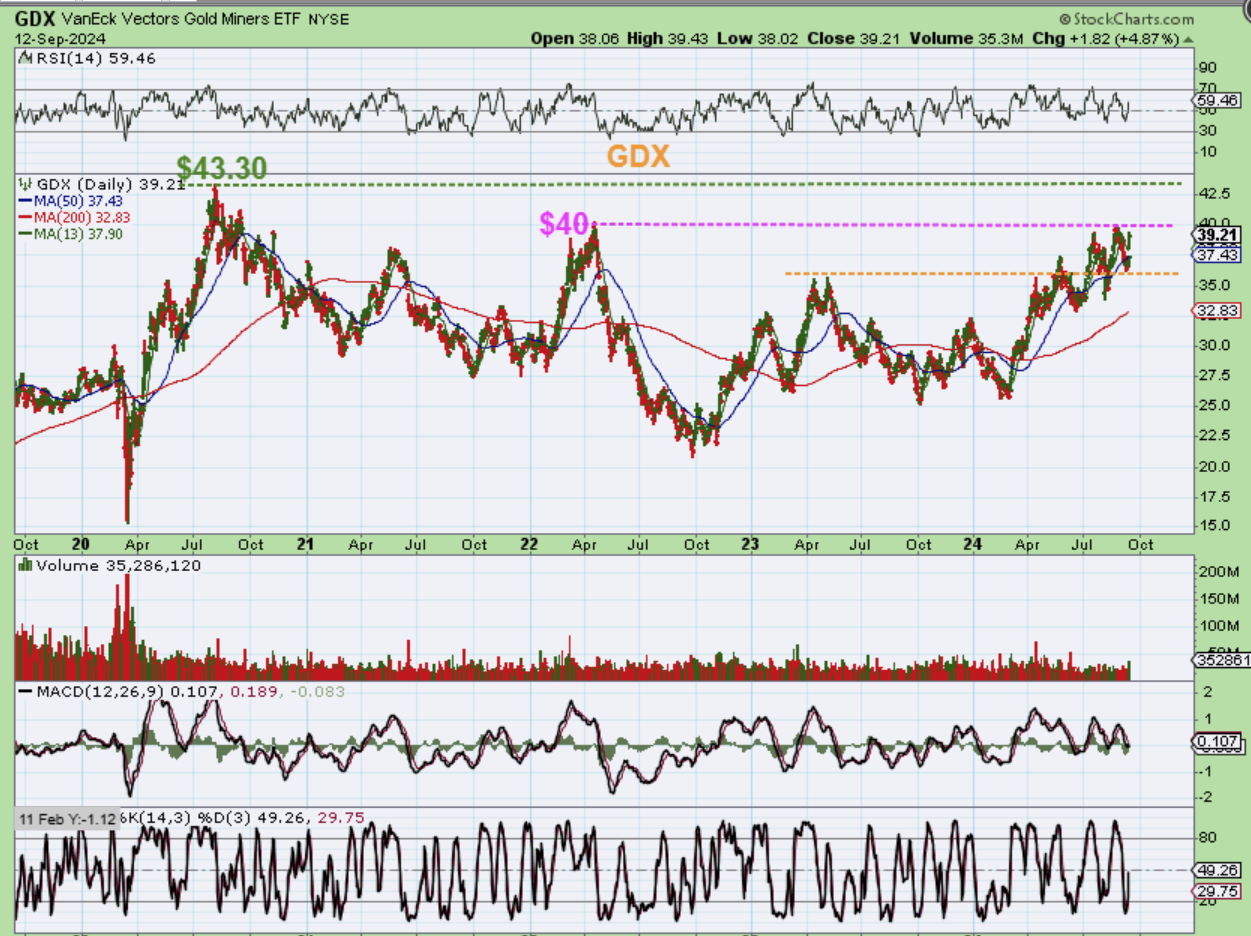The height and width of the screenshot is (936, 1251).
Task: Click the NYSE exchange label
Action: click(329, 20)
